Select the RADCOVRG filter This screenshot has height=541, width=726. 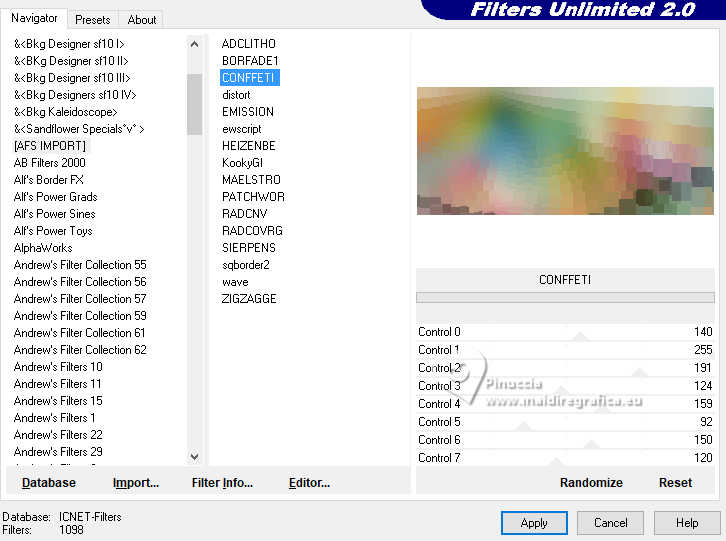(252, 231)
